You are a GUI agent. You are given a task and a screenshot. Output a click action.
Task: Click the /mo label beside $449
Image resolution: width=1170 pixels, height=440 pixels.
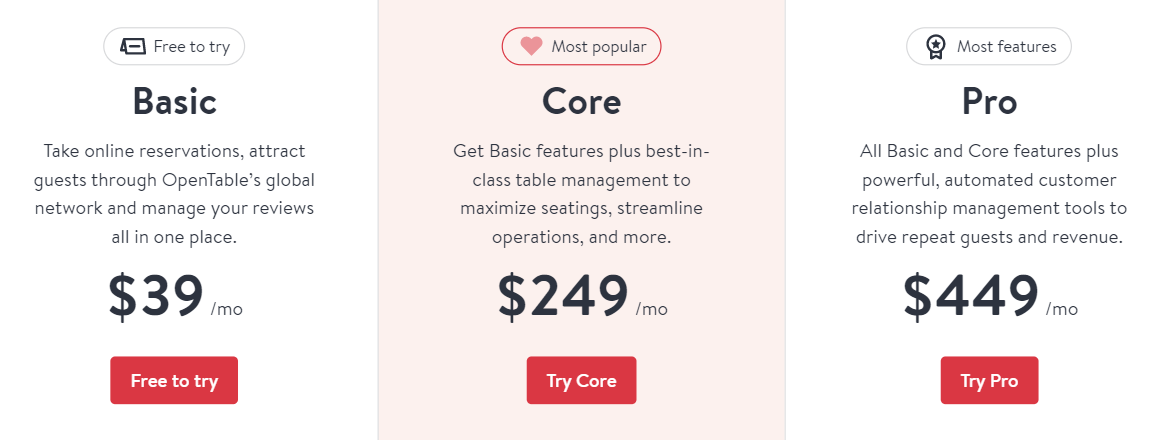(1062, 309)
